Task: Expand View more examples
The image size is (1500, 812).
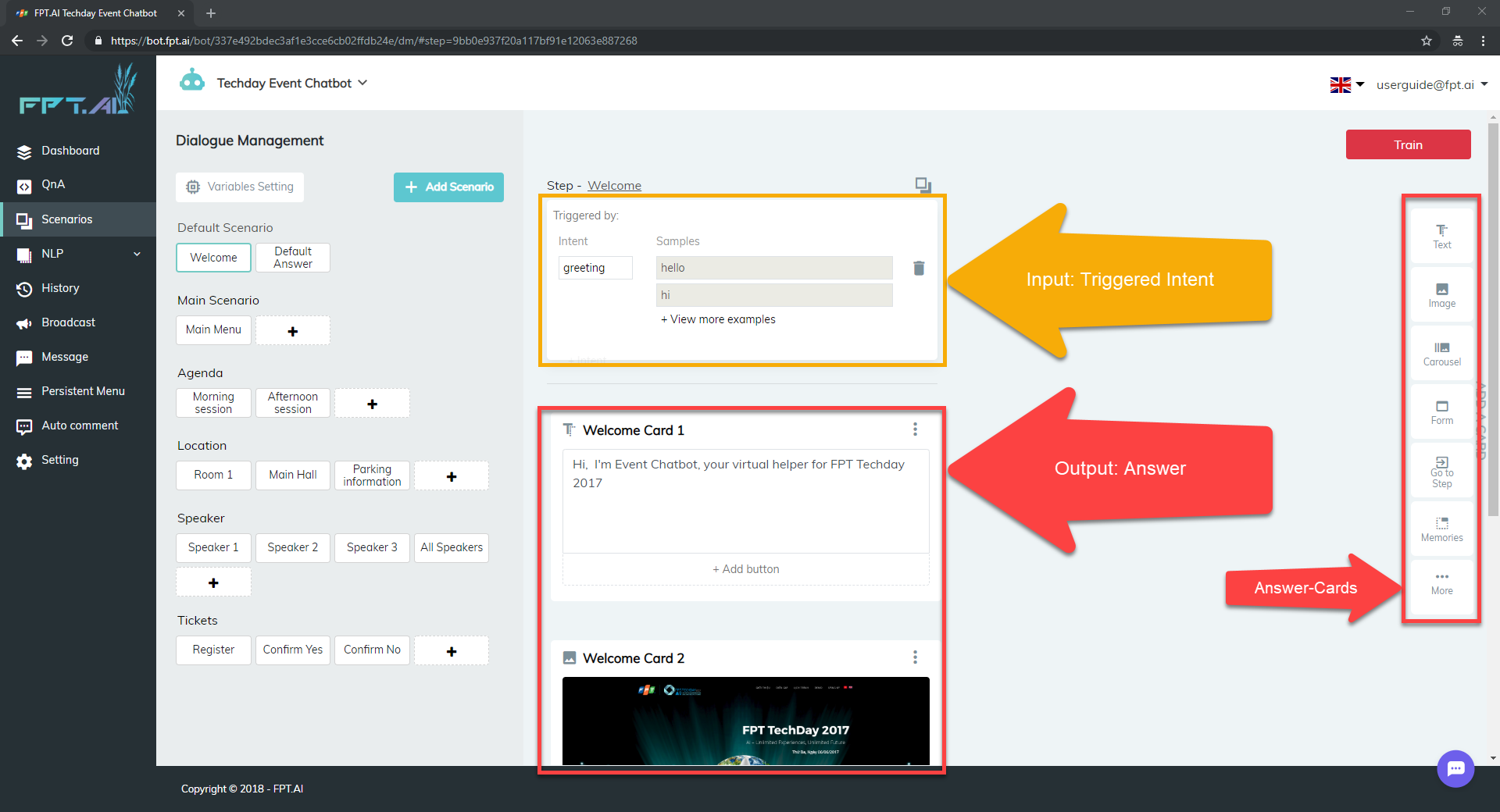Action: click(x=718, y=319)
